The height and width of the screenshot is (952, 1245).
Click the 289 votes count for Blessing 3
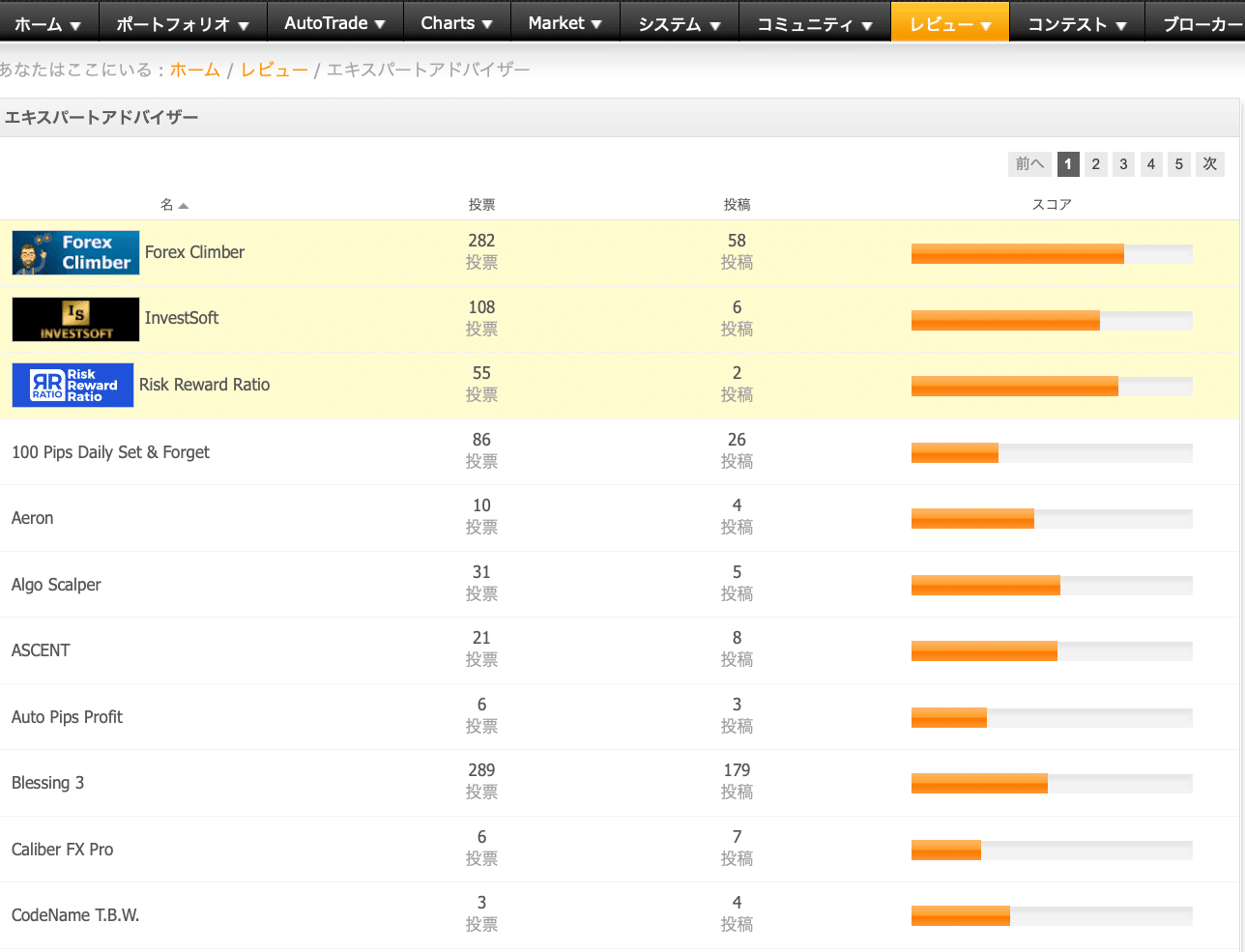[x=481, y=770]
